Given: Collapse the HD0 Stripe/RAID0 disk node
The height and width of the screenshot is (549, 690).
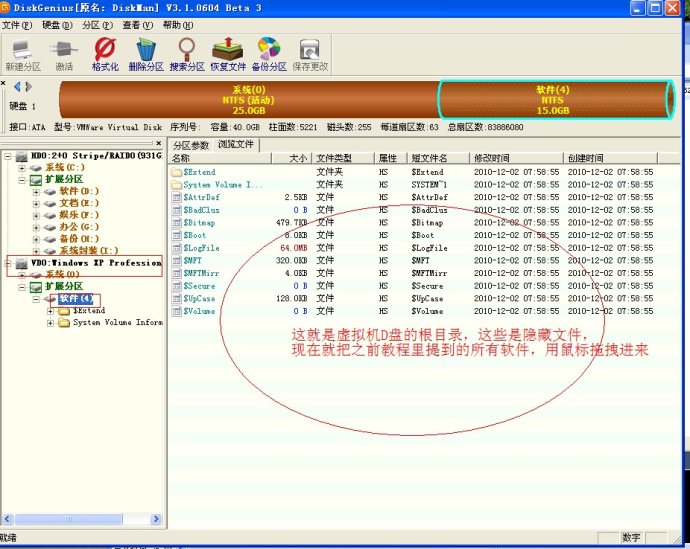Looking at the screenshot, I should 7,156.
